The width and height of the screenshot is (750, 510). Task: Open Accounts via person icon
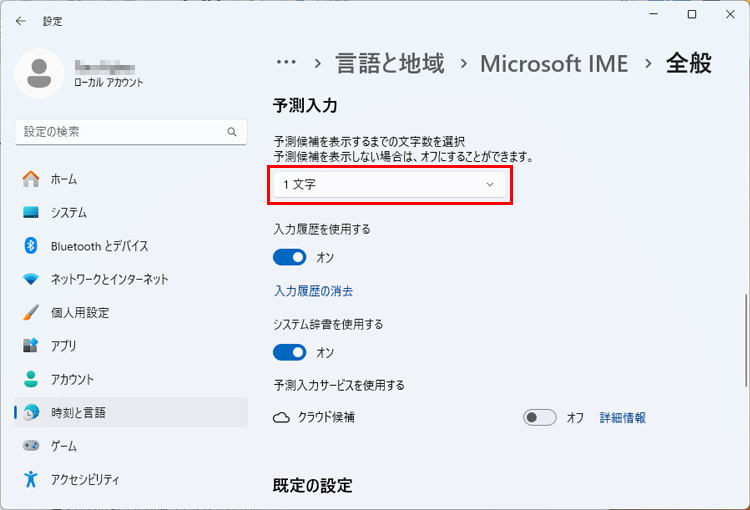tap(31, 379)
